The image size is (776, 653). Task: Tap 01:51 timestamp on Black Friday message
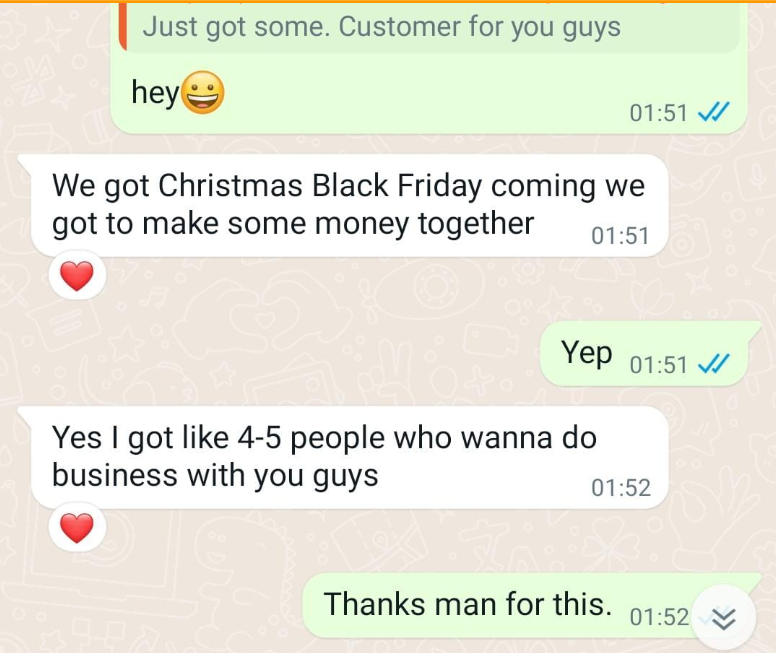620,236
